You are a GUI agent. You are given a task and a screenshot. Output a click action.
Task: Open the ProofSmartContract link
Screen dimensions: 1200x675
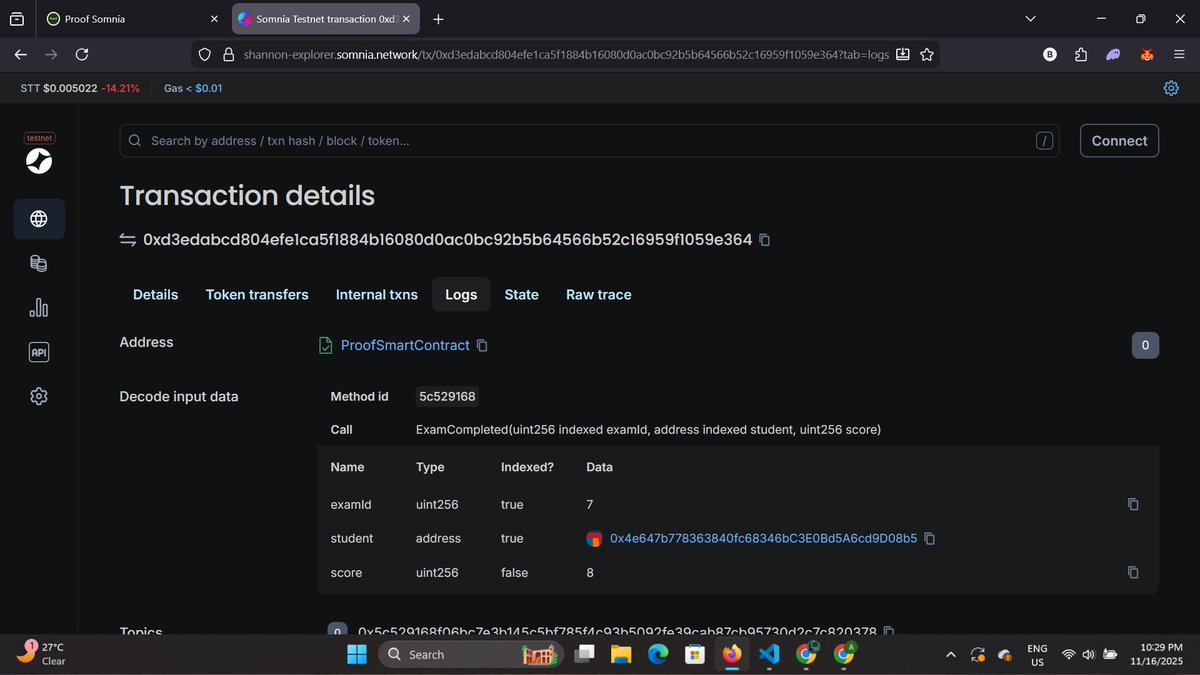pos(405,345)
